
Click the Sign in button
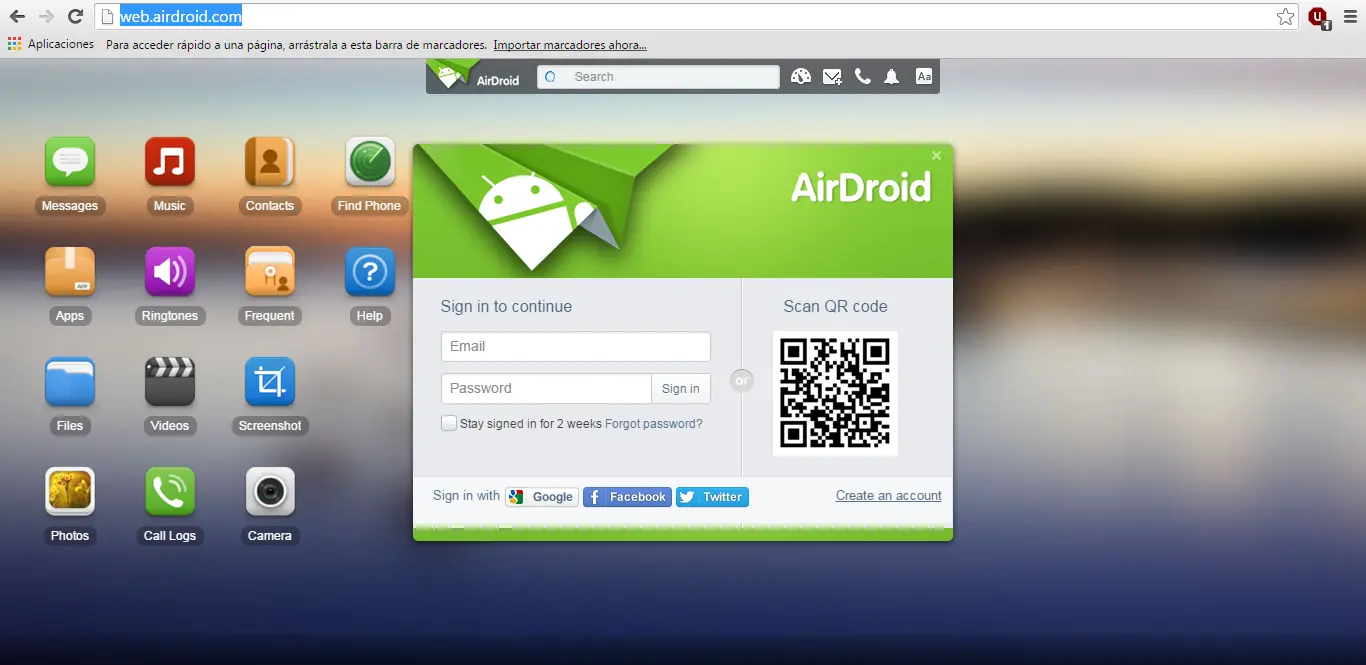681,388
